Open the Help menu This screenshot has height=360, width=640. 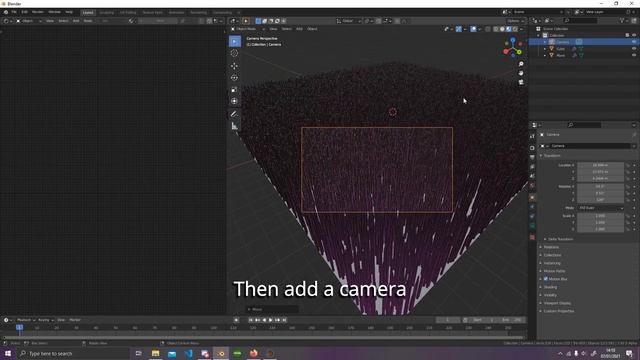pos(69,12)
